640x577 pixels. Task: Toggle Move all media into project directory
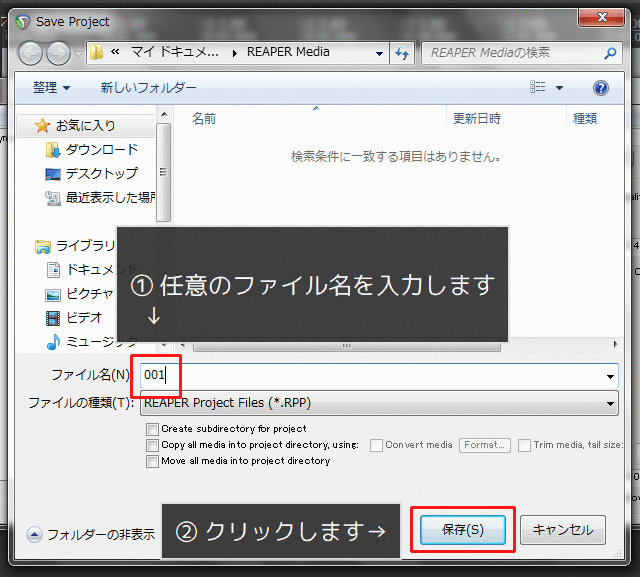pos(152,461)
